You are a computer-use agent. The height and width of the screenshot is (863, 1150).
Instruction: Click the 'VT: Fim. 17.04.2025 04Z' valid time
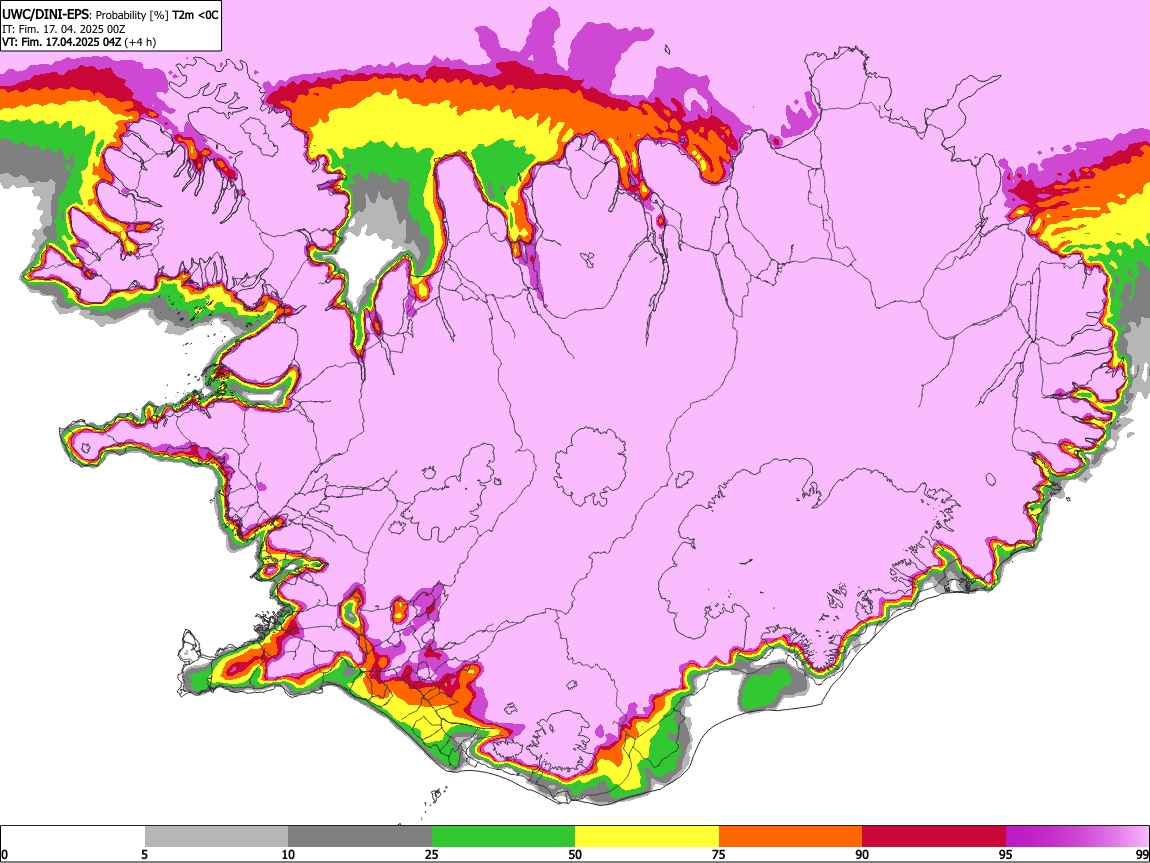pyautogui.click(x=62, y=42)
